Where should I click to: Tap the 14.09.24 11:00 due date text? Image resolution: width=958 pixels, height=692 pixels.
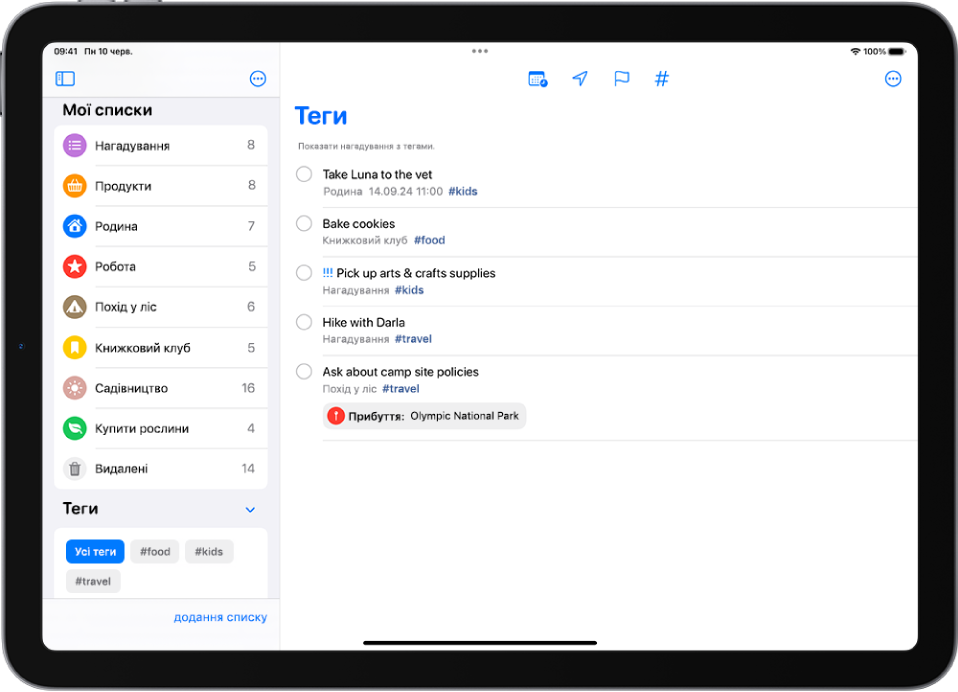406,191
